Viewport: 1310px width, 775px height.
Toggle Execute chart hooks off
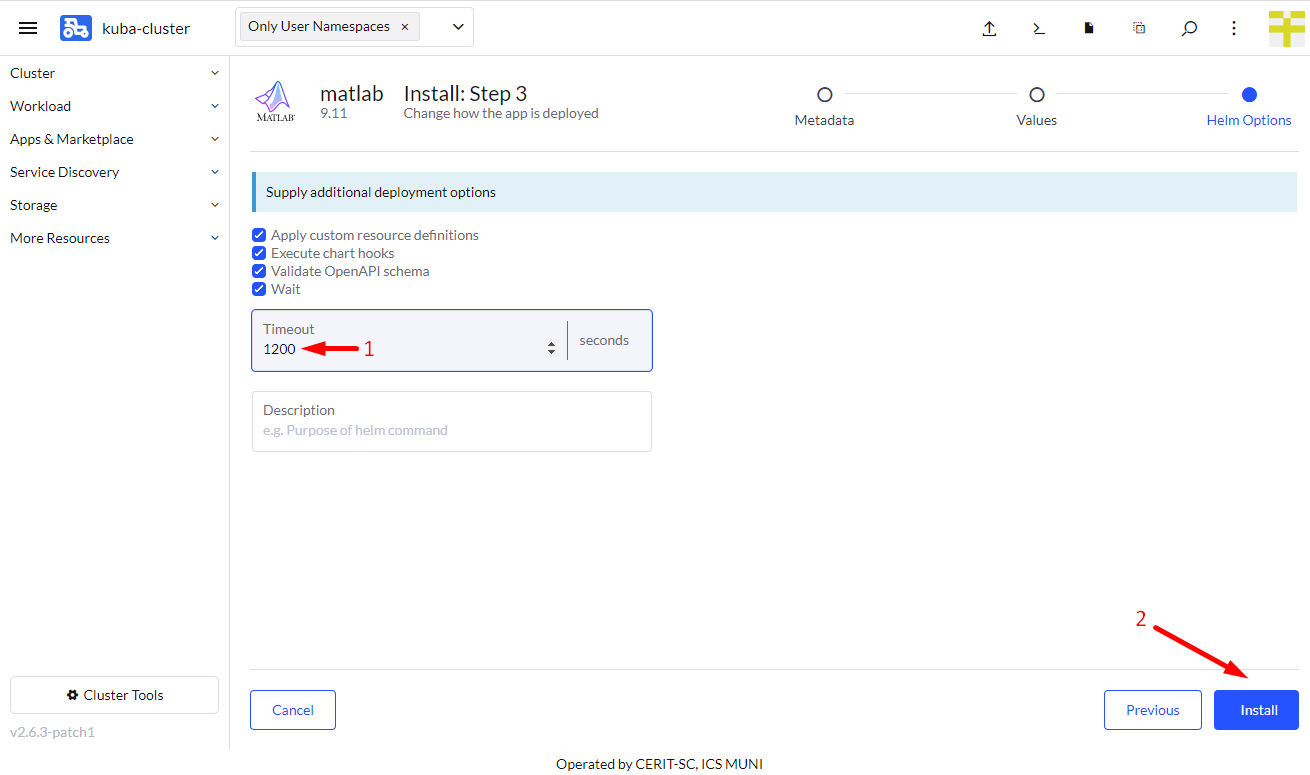point(259,253)
